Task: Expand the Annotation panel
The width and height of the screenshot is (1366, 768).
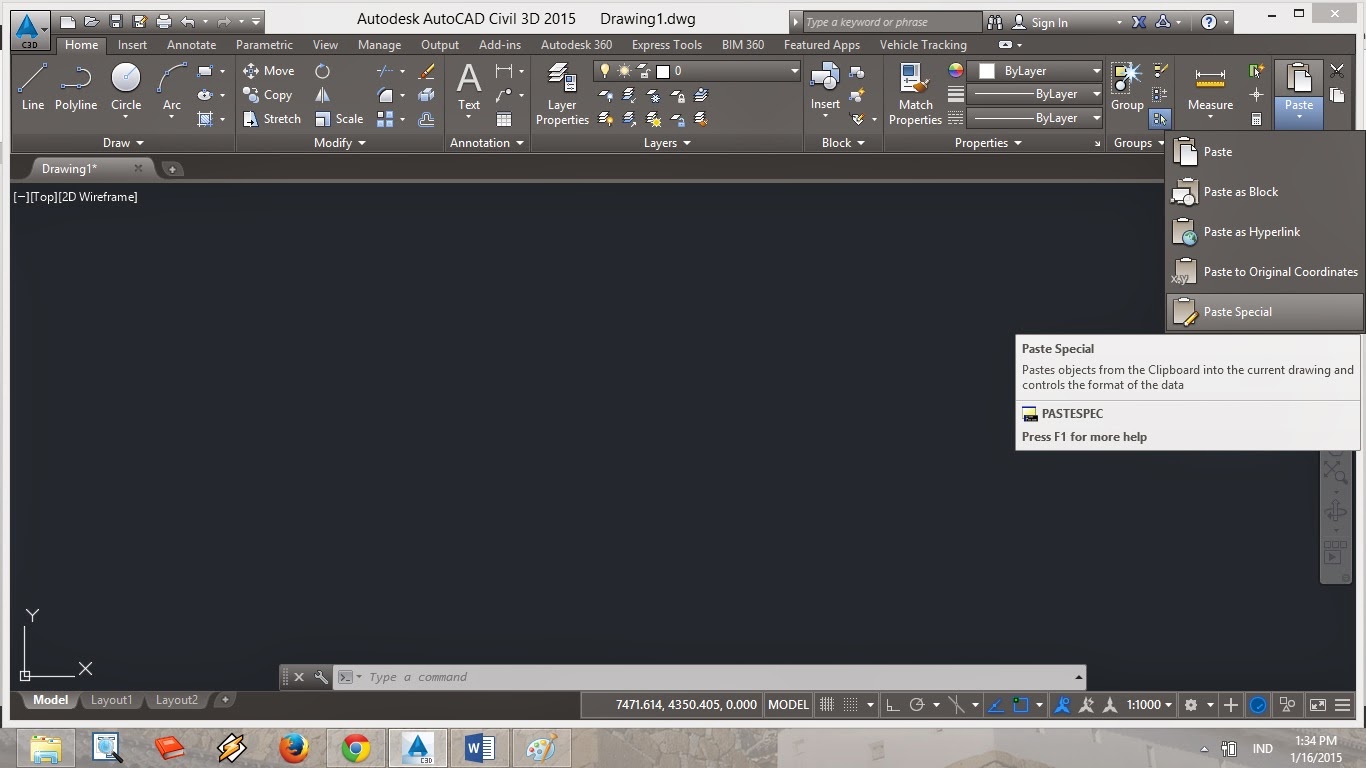Action: pos(487,143)
